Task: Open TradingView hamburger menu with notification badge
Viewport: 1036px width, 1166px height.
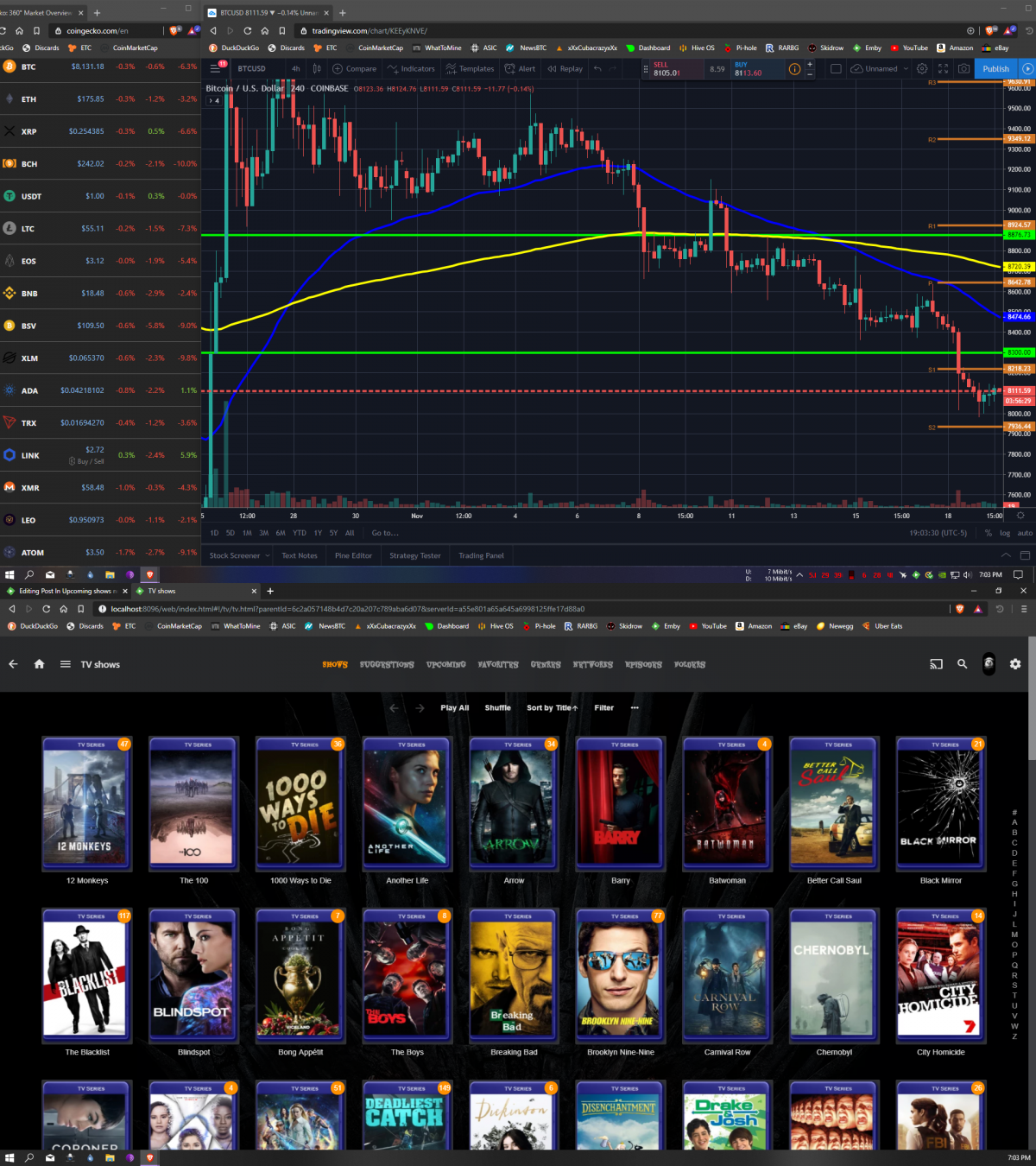Action: tap(216, 68)
